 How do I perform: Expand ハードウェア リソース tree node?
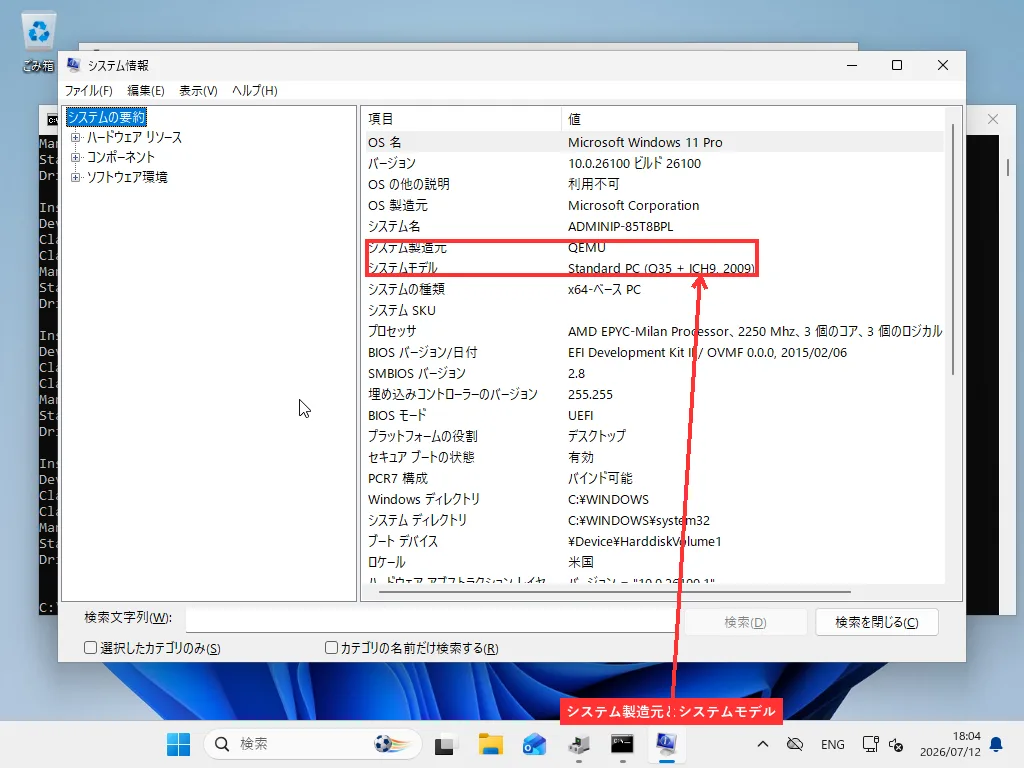pos(76,137)
